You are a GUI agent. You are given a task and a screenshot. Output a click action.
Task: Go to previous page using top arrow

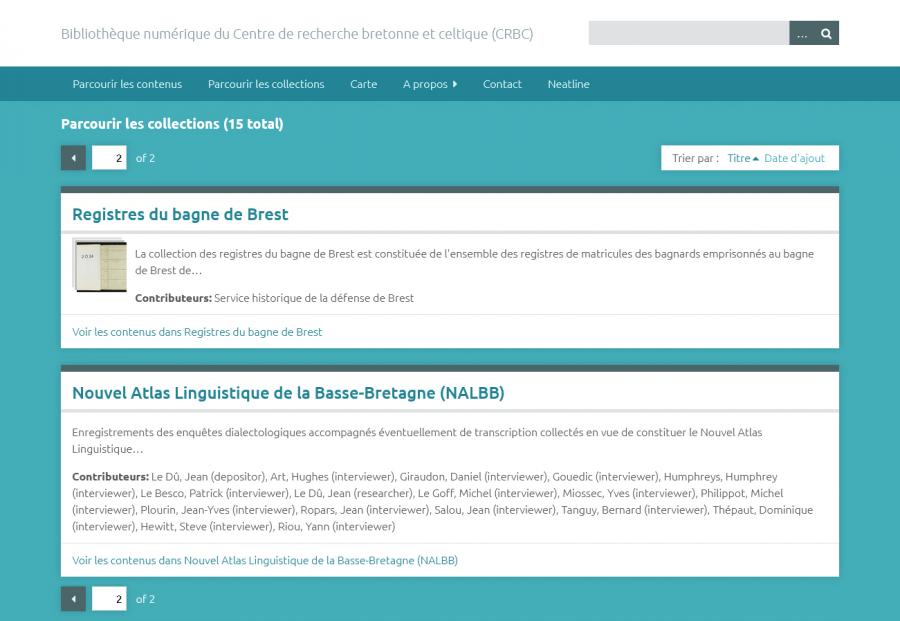point(73,158)
